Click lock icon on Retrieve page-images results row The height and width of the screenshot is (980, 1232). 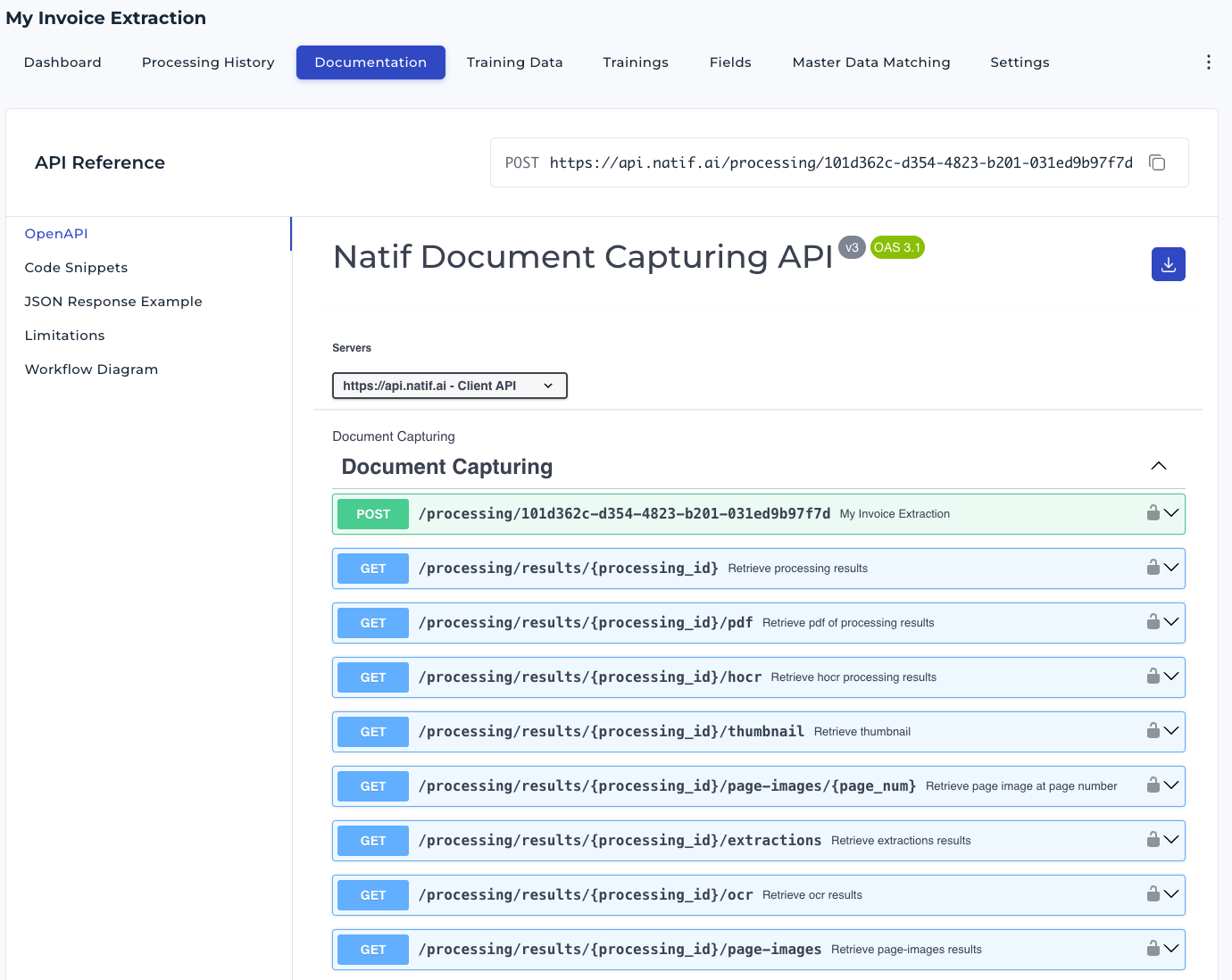(x=1153, y=948)
